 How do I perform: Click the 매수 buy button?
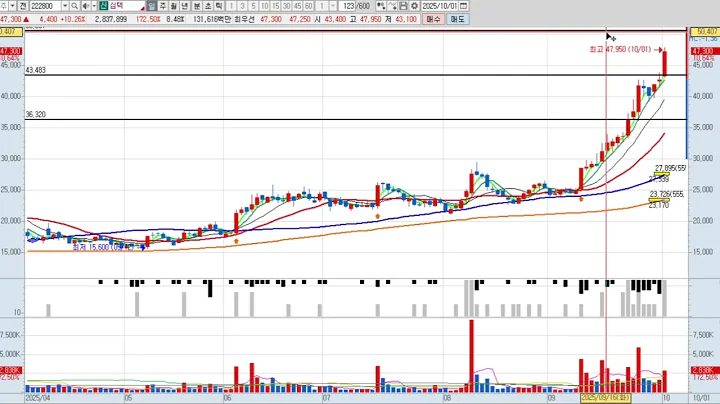pyautogui.click(x=433, y=19)
